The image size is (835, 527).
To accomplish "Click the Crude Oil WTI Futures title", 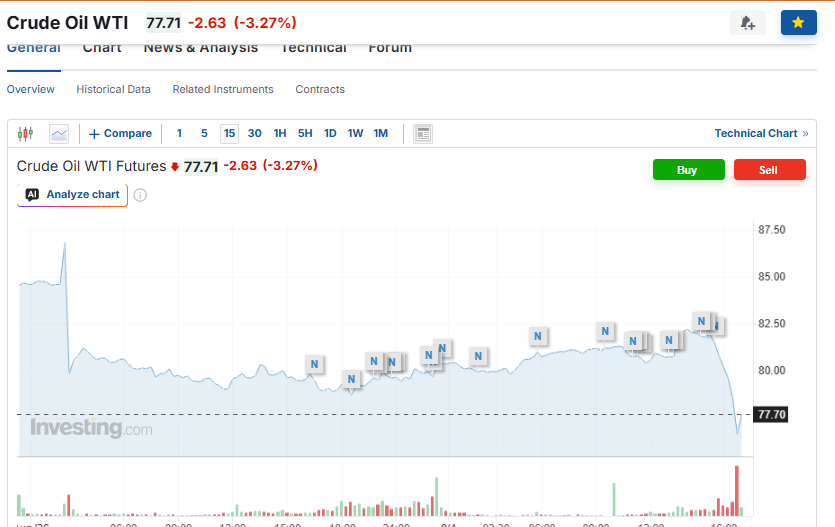I will (92, 166).
